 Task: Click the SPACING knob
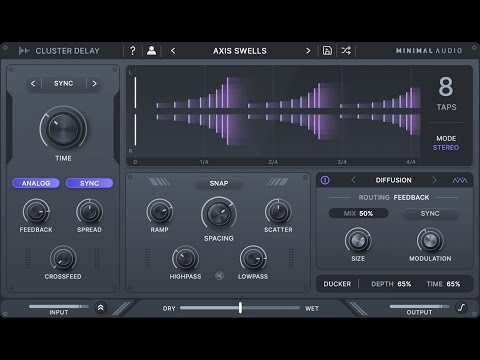[x=219, y=214]
